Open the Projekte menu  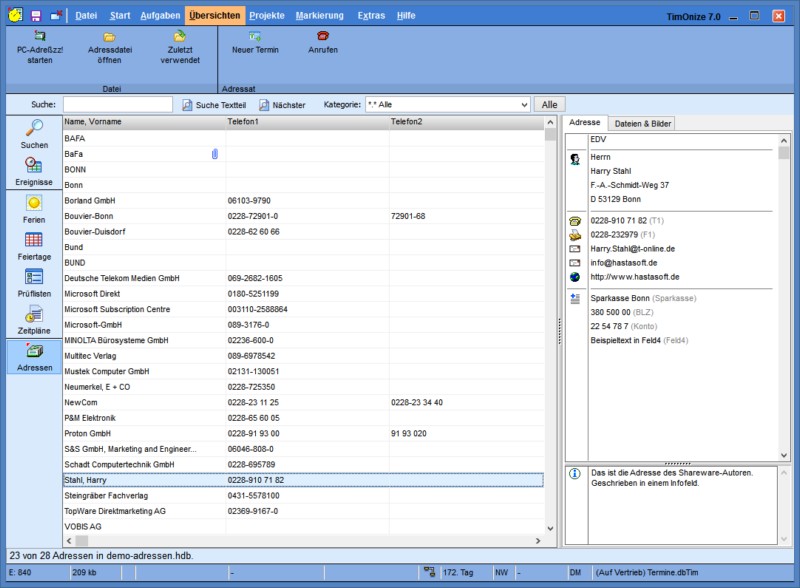click(x=267, y=16)
